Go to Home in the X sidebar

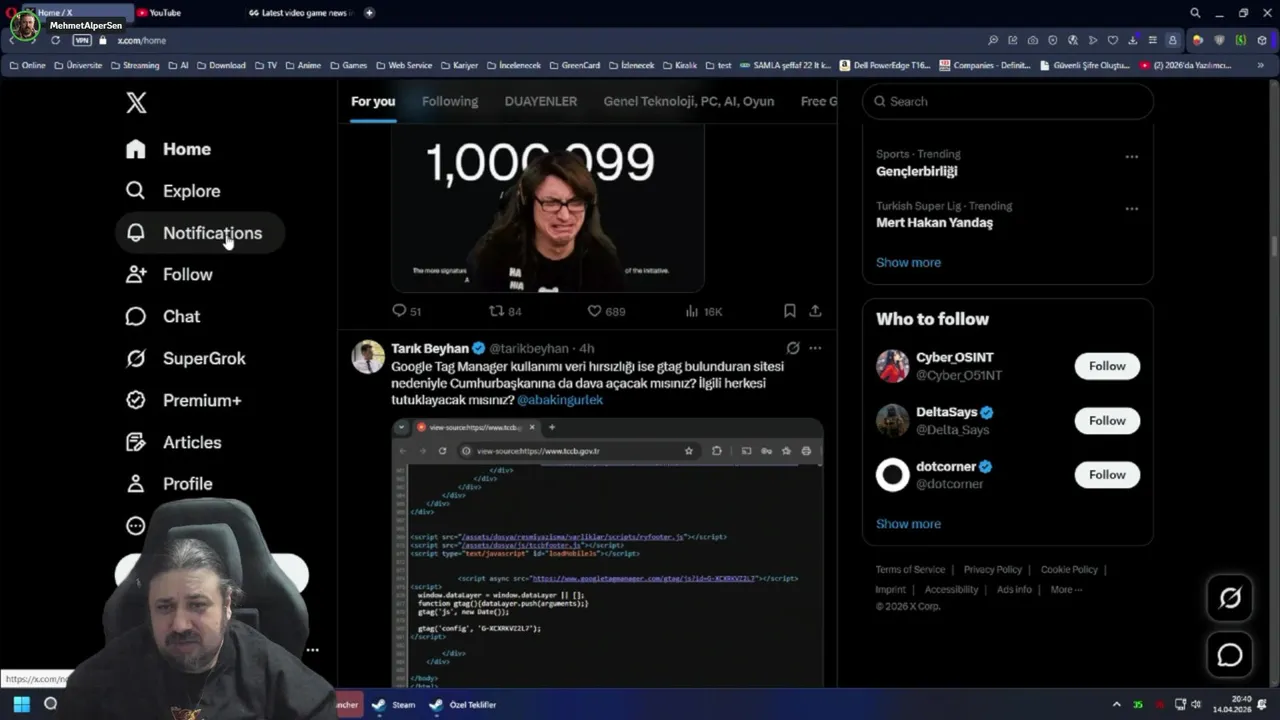(168, 149)
